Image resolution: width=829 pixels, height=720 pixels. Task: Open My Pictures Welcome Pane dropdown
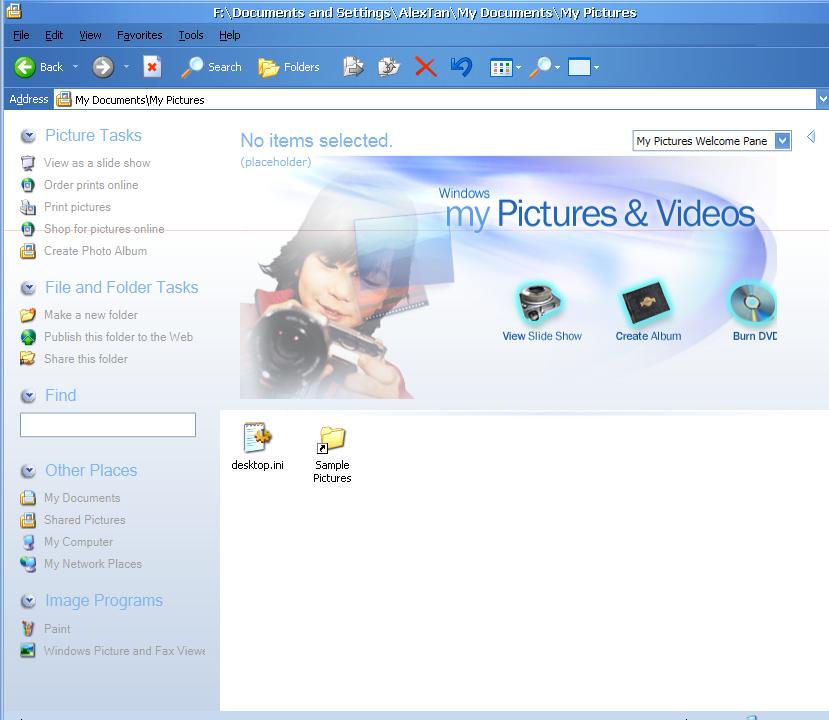tap(783, 141)
